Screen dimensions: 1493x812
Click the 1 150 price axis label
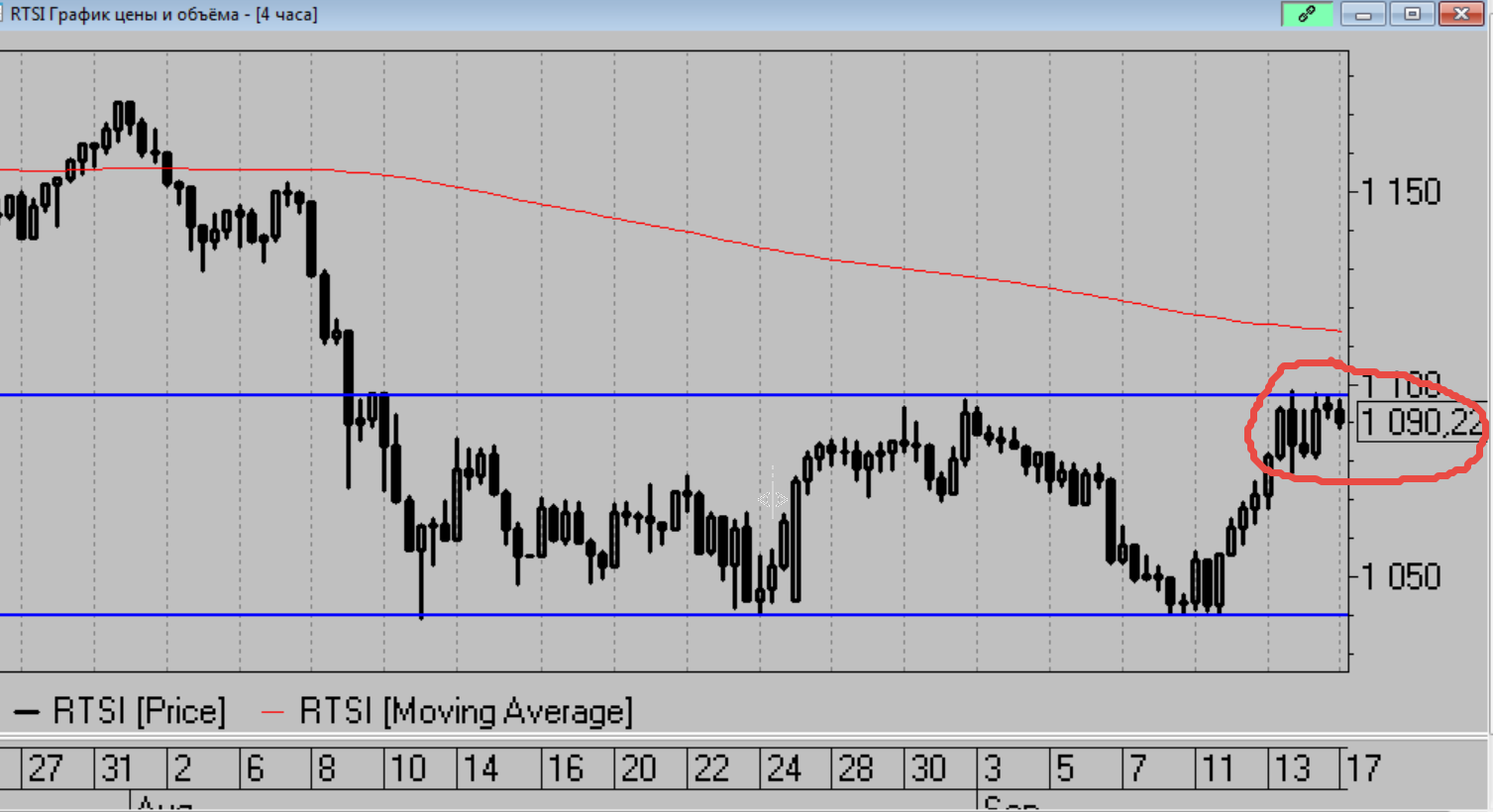pyautogui.click(x=1401, y=192)
